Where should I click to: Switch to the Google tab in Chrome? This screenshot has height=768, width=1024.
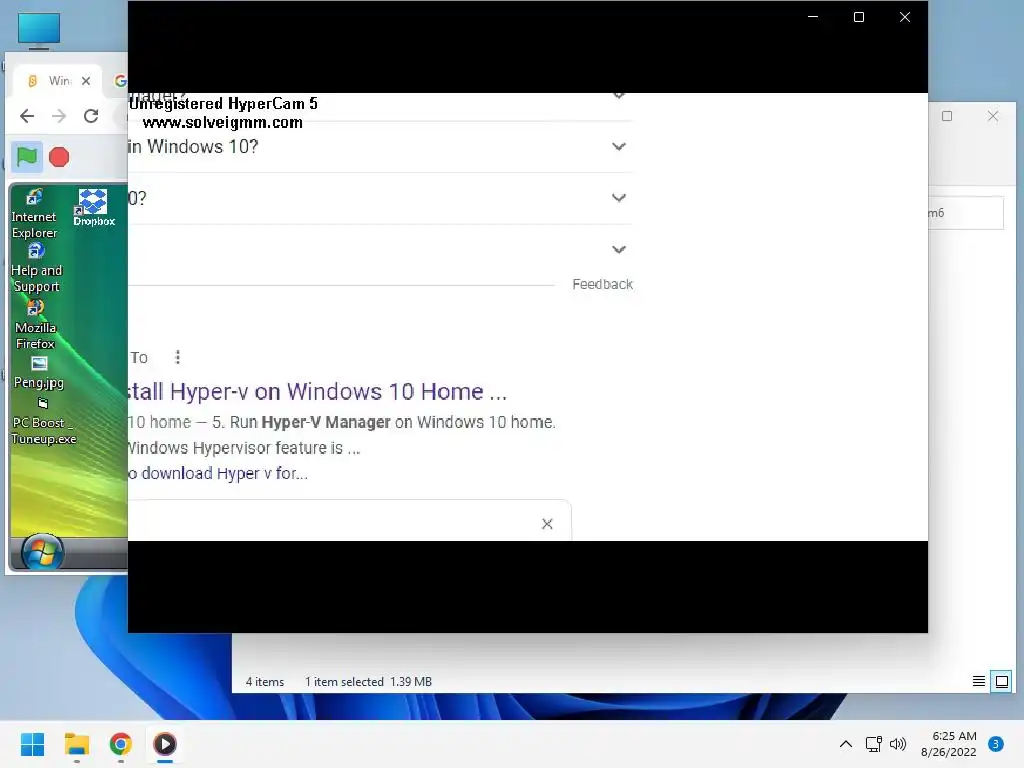(x=120, y=81)
